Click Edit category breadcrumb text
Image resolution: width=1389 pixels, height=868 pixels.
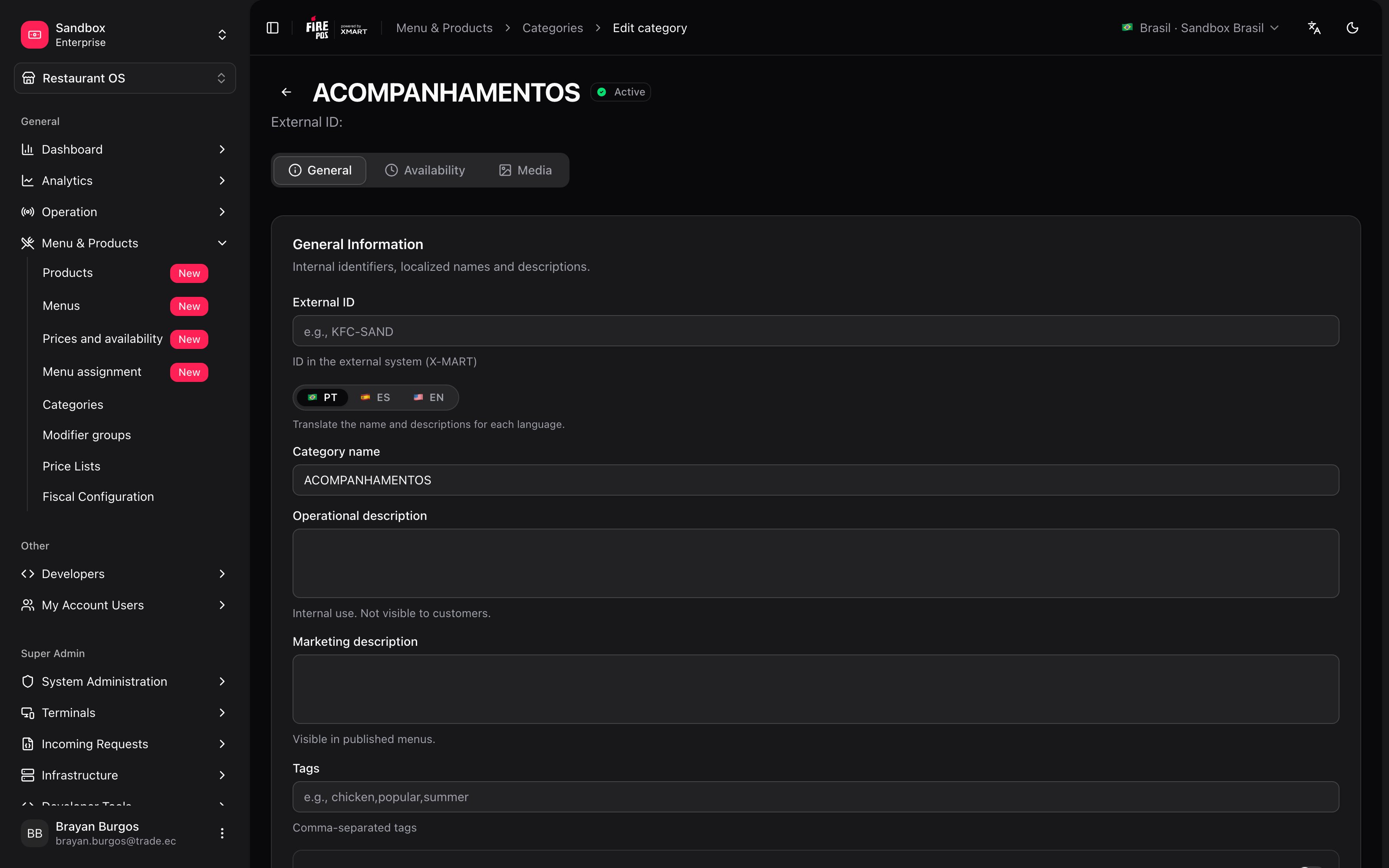(650, 27)
